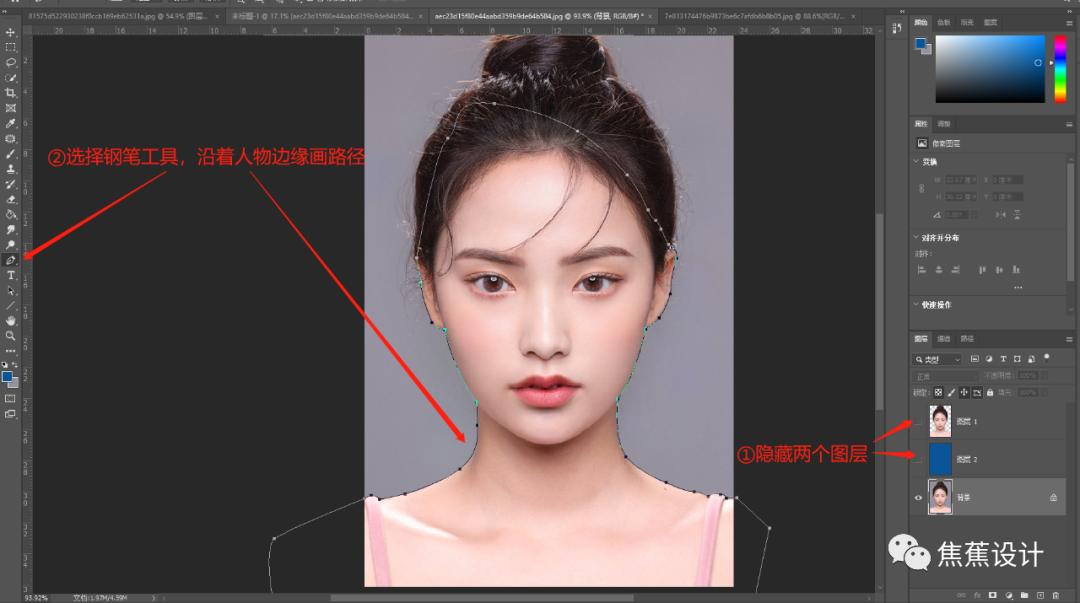
Task: Collapse the Align and Distribute section
Action: tap(915, 238)
